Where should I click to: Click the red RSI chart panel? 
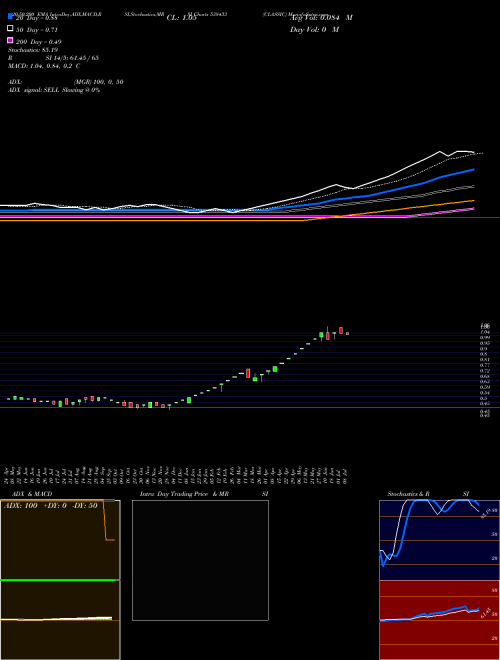(439, 620)
